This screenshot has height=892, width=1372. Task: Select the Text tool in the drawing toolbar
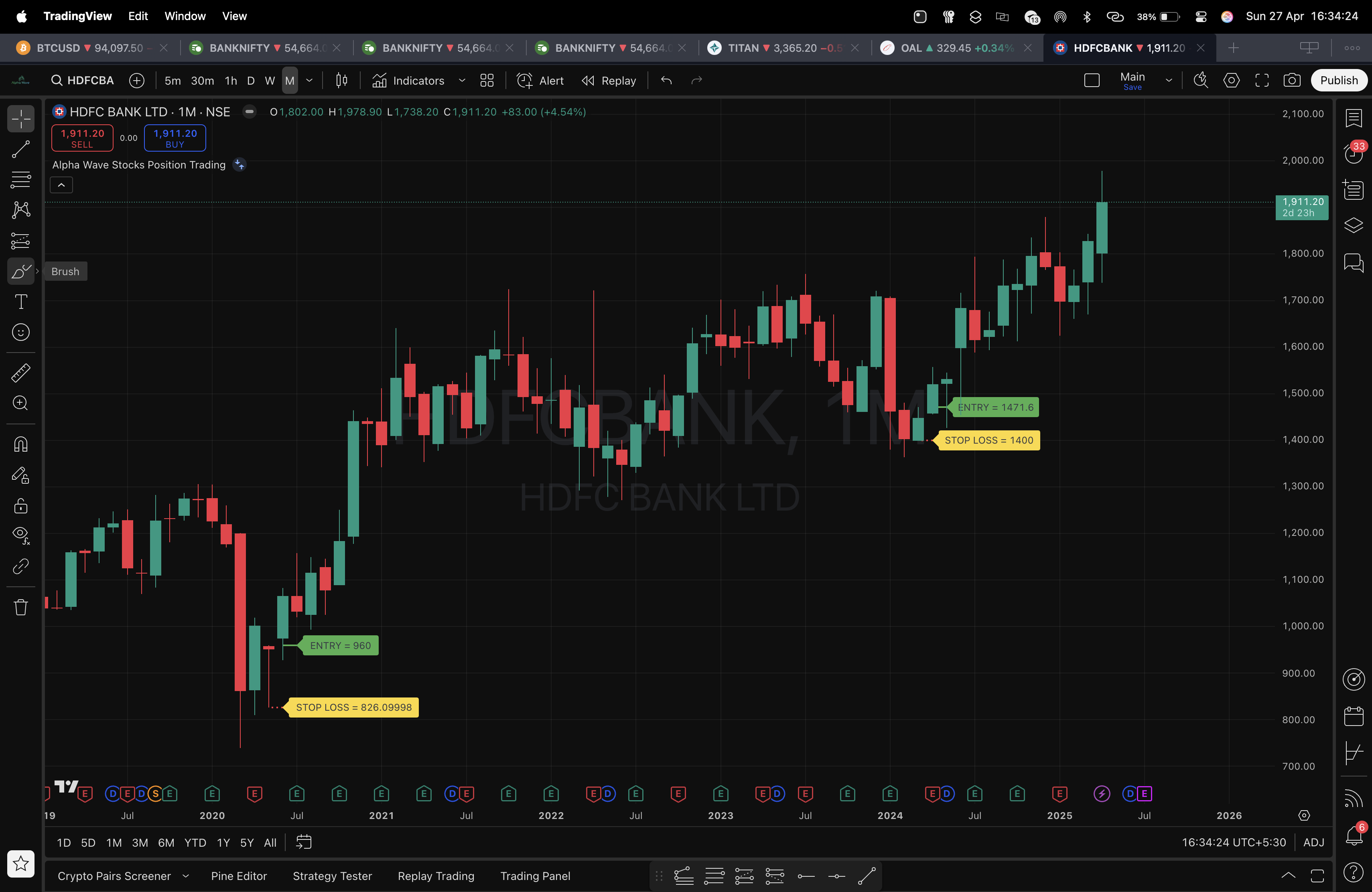click(x=21, y=301)
